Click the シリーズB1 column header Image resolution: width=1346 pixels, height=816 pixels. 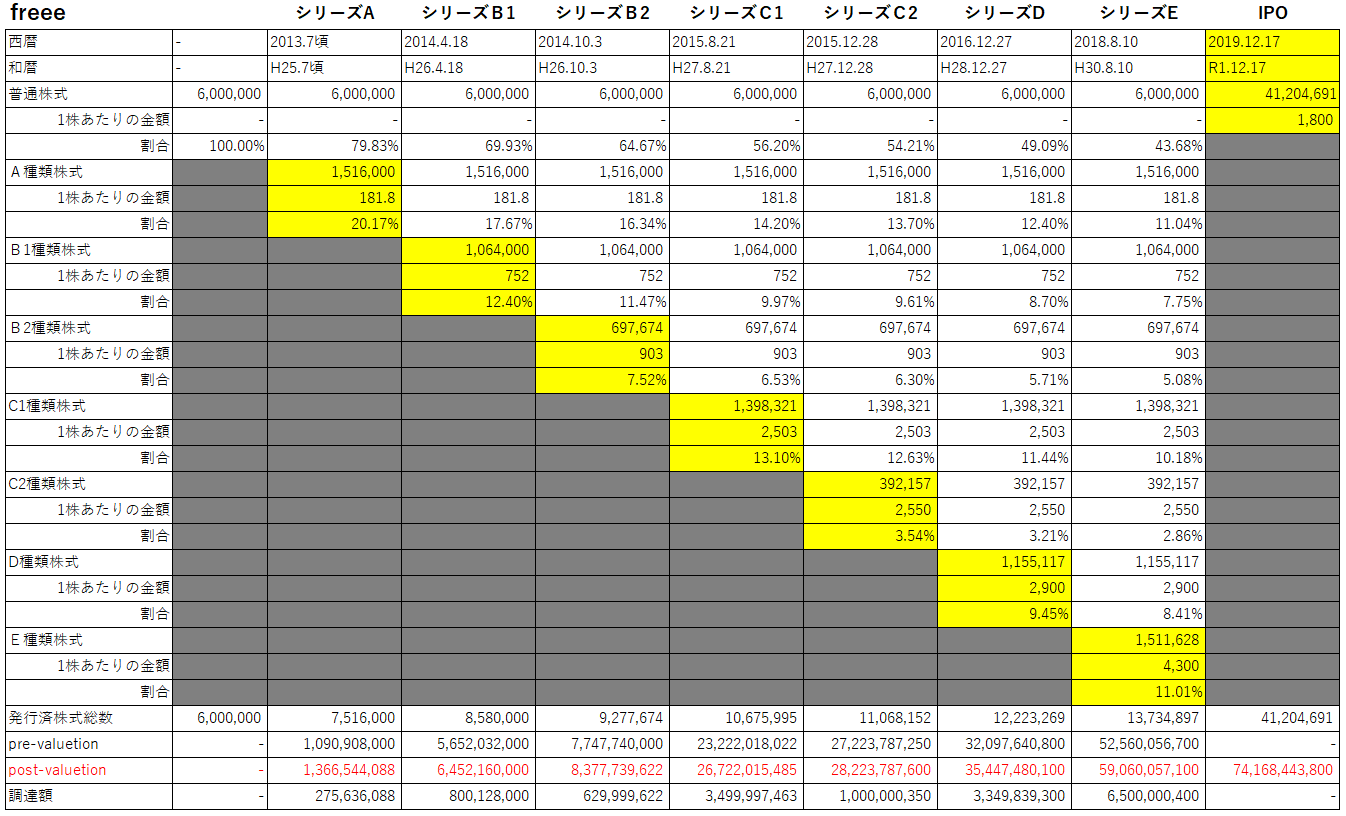(468, 15)
